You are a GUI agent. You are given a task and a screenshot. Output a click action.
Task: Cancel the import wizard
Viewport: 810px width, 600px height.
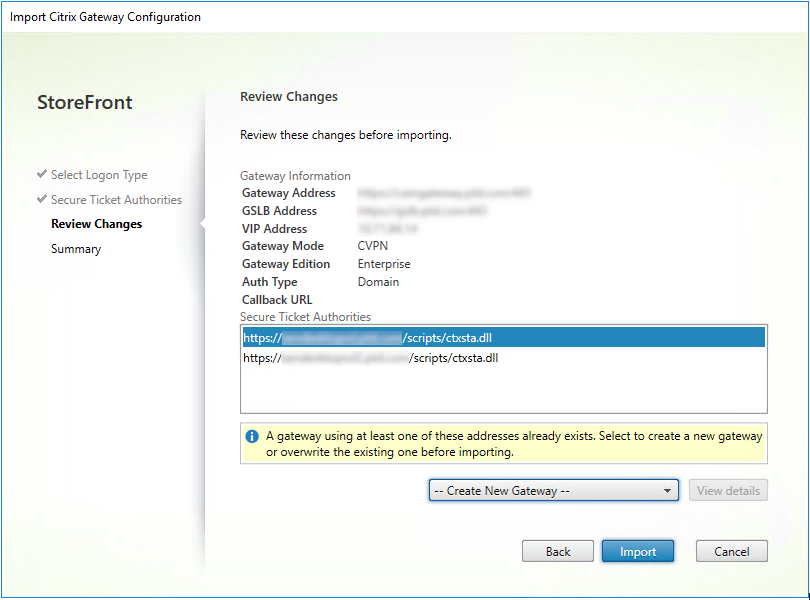click(x=731, y=551)
